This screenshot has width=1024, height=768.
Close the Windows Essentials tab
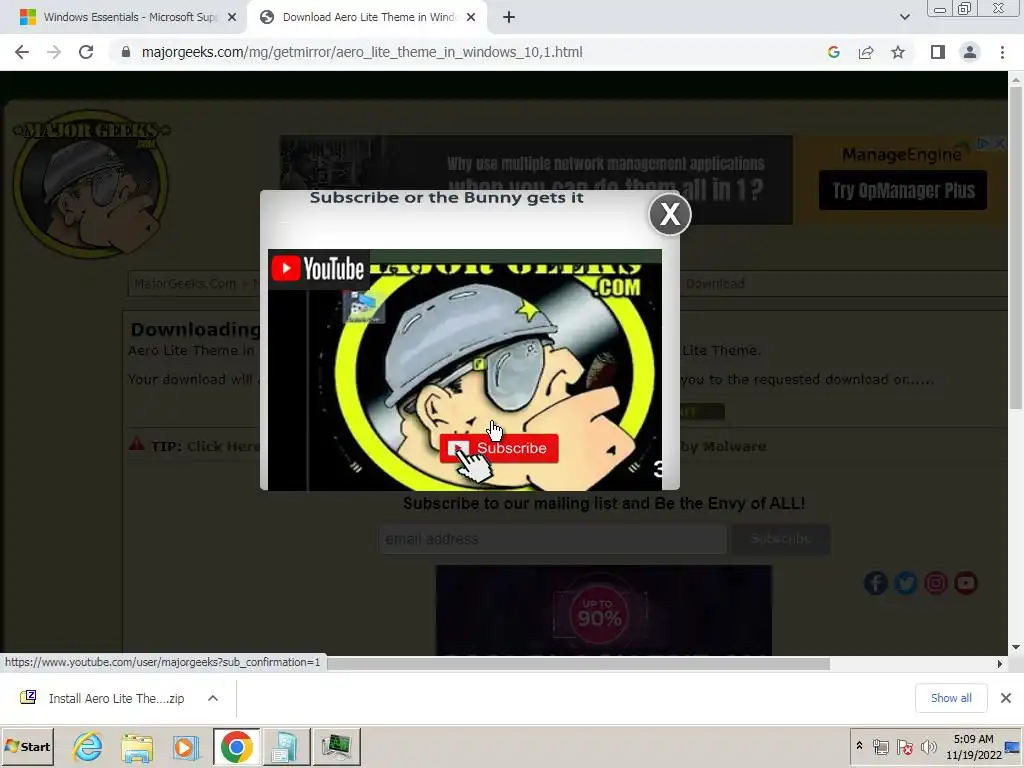(x=232, y=17)
